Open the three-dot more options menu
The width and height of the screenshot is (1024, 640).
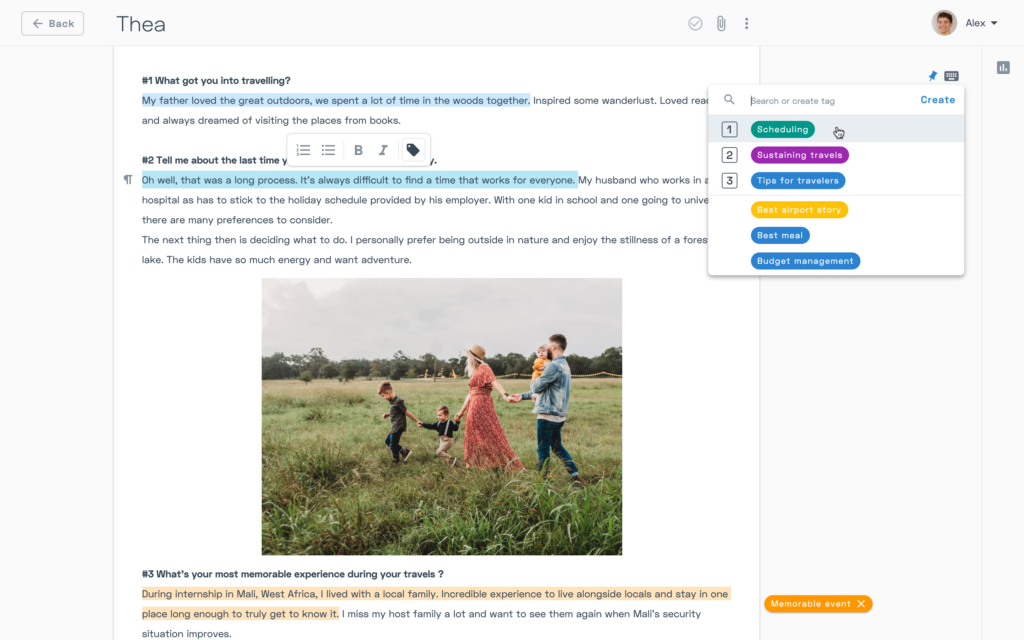[746, 24]
